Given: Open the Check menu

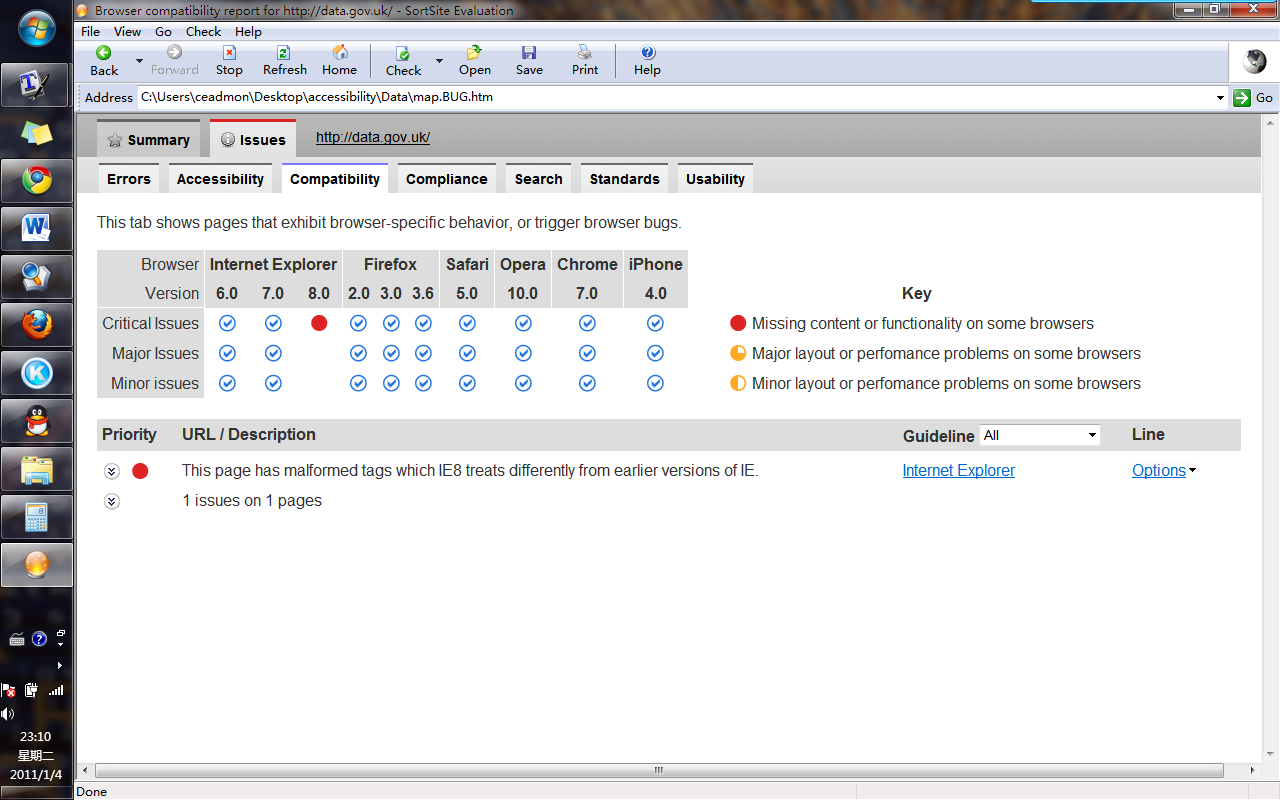Looking at the screenshot, I should (203, 32).
